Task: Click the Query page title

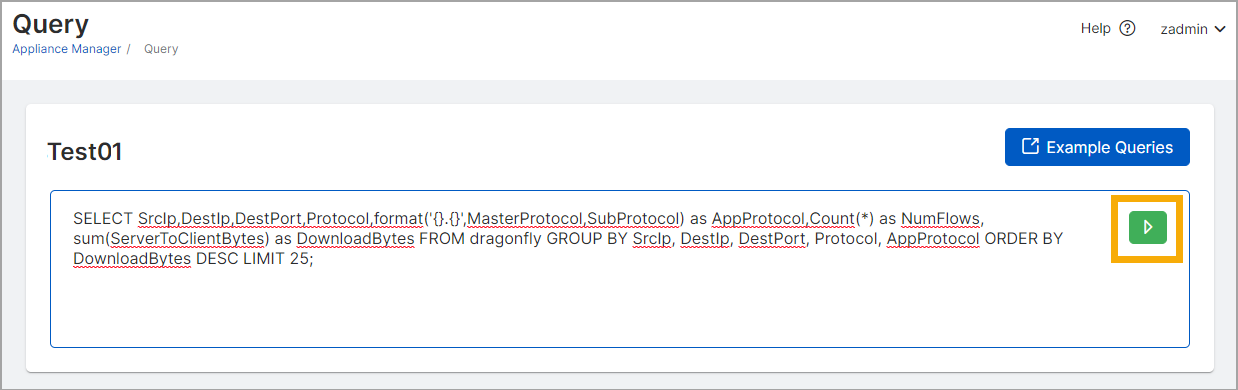Action: coord(51,24)
